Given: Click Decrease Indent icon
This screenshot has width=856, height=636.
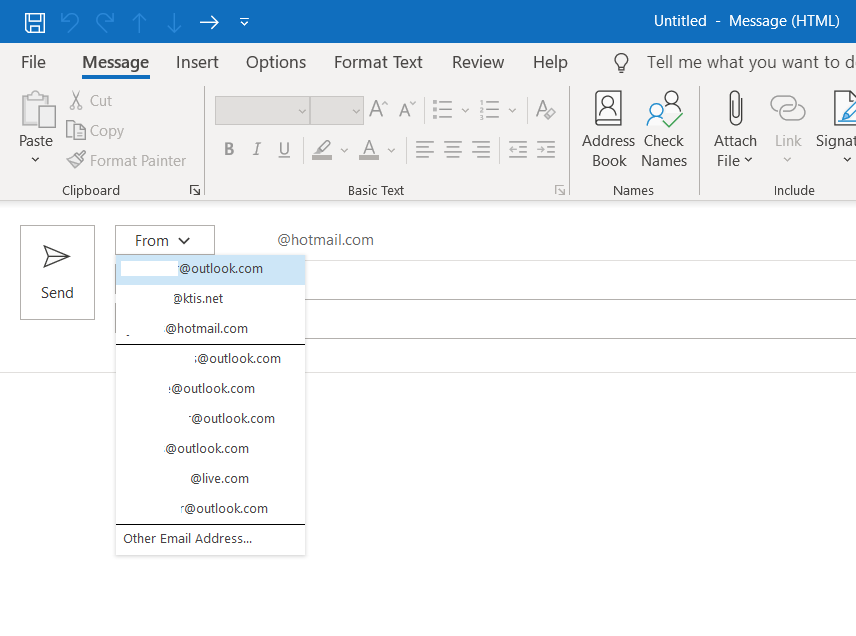Looking at the screenshot, I should (518, 149).
